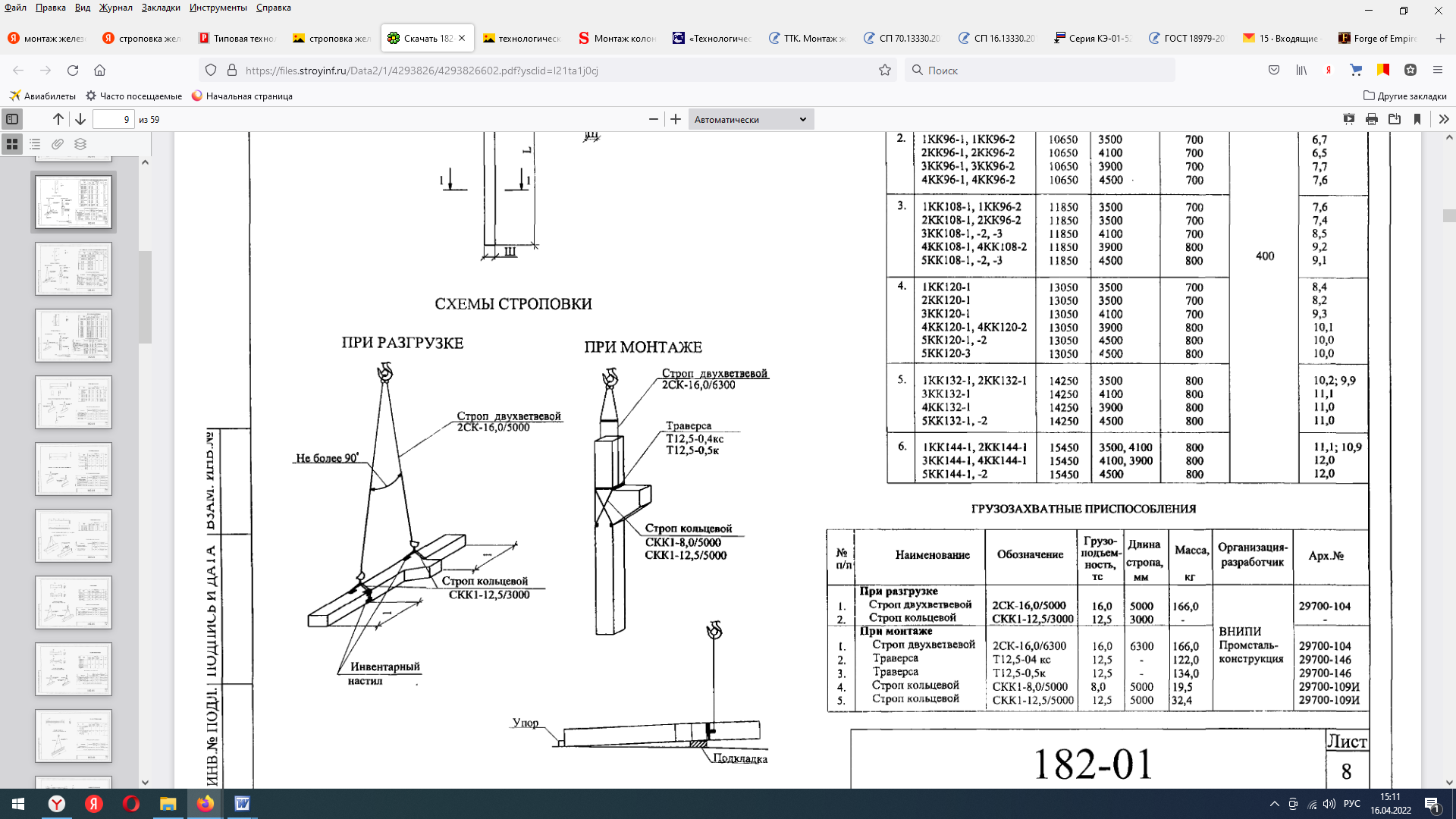This screenshot has width=1456, height=819.
Task: Go back in browser history
Action: (x=18, y=70)
